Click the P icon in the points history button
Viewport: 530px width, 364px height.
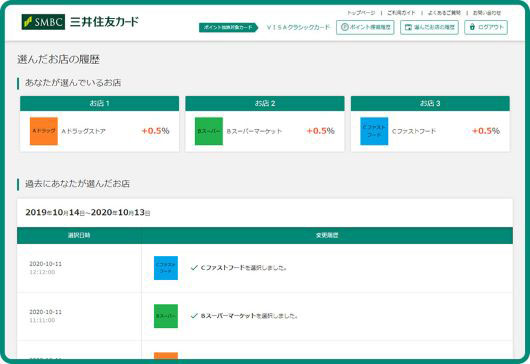pyautogui.click(x=344, y=27)
